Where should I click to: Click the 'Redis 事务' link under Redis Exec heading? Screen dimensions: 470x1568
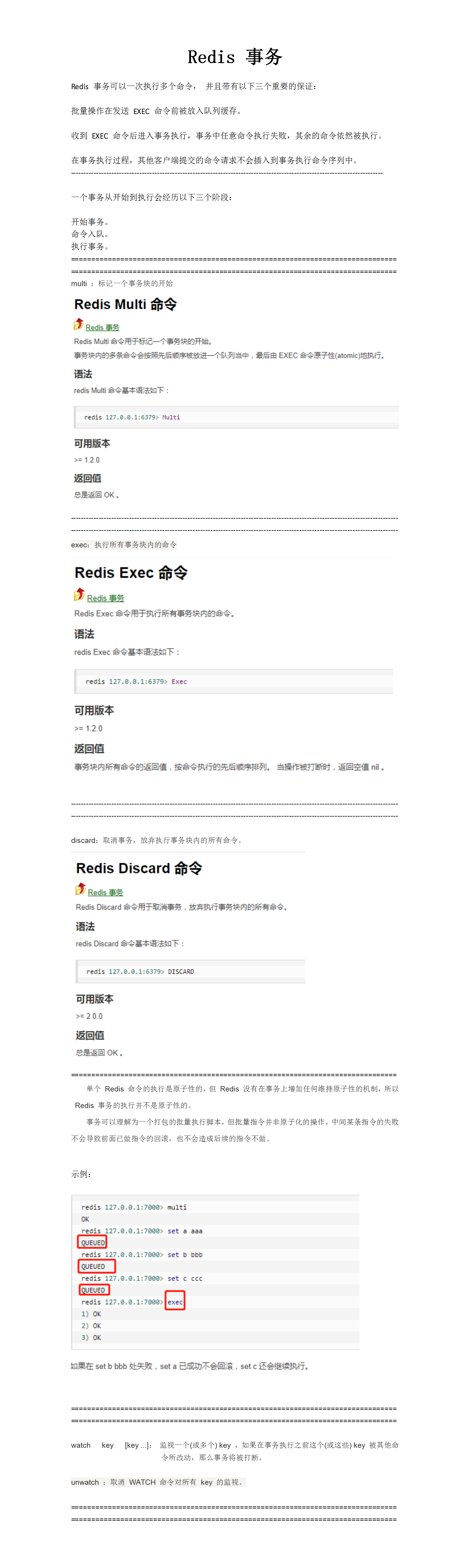point(105,598)
